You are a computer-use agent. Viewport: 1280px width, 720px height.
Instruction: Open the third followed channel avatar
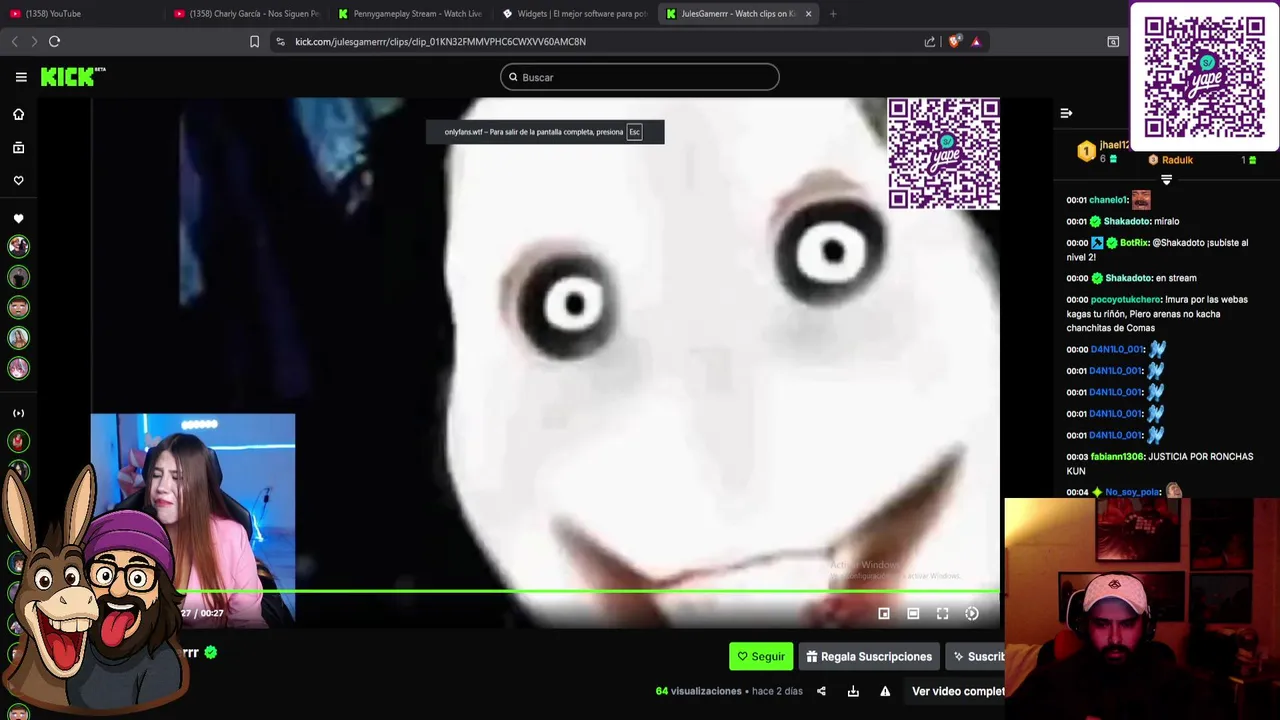click(x=18, y=307)
